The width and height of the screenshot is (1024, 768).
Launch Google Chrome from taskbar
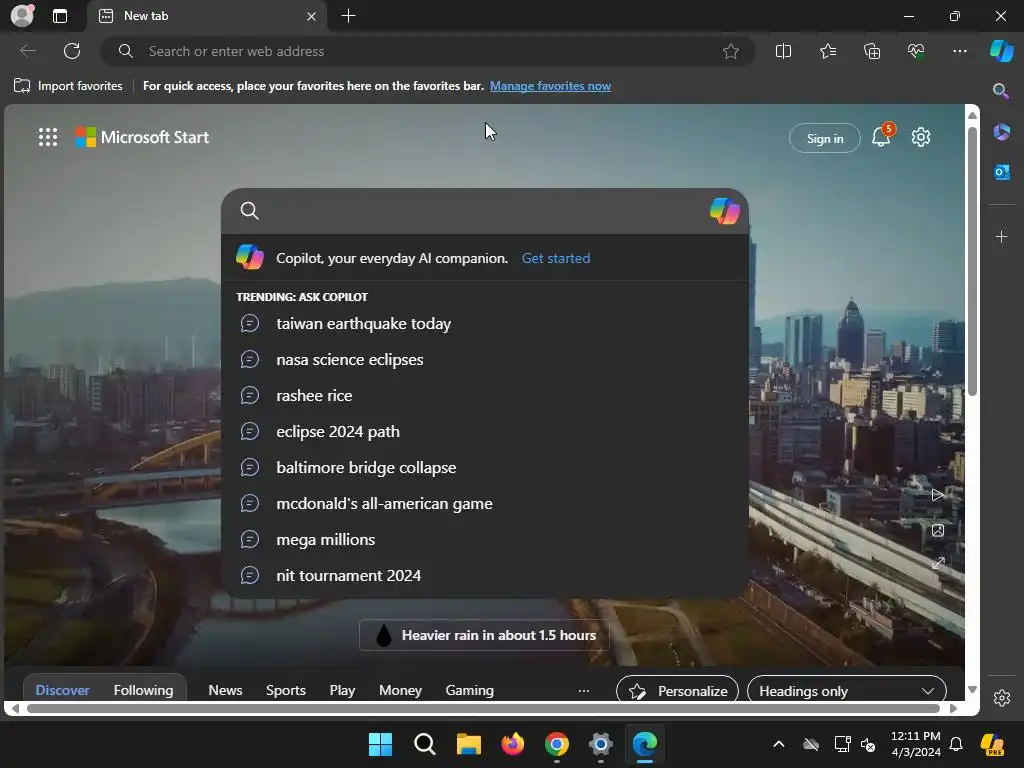coord(556,744)
